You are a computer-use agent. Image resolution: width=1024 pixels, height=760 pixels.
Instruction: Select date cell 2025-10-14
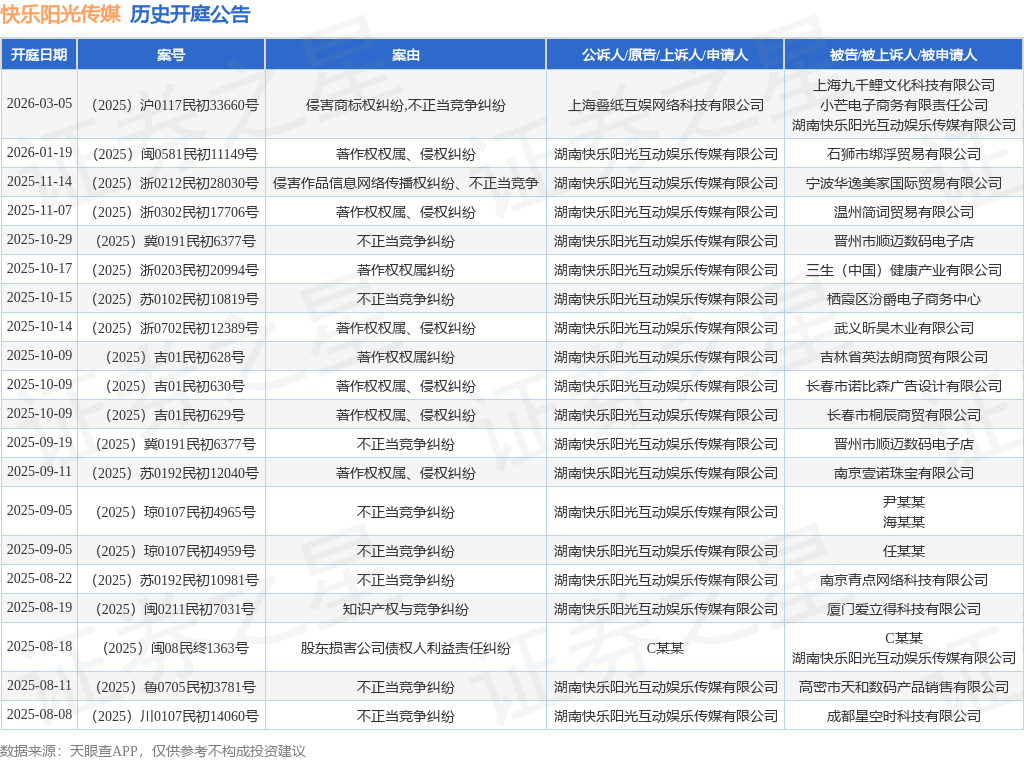pyautogui.click(x=39, y=326)
